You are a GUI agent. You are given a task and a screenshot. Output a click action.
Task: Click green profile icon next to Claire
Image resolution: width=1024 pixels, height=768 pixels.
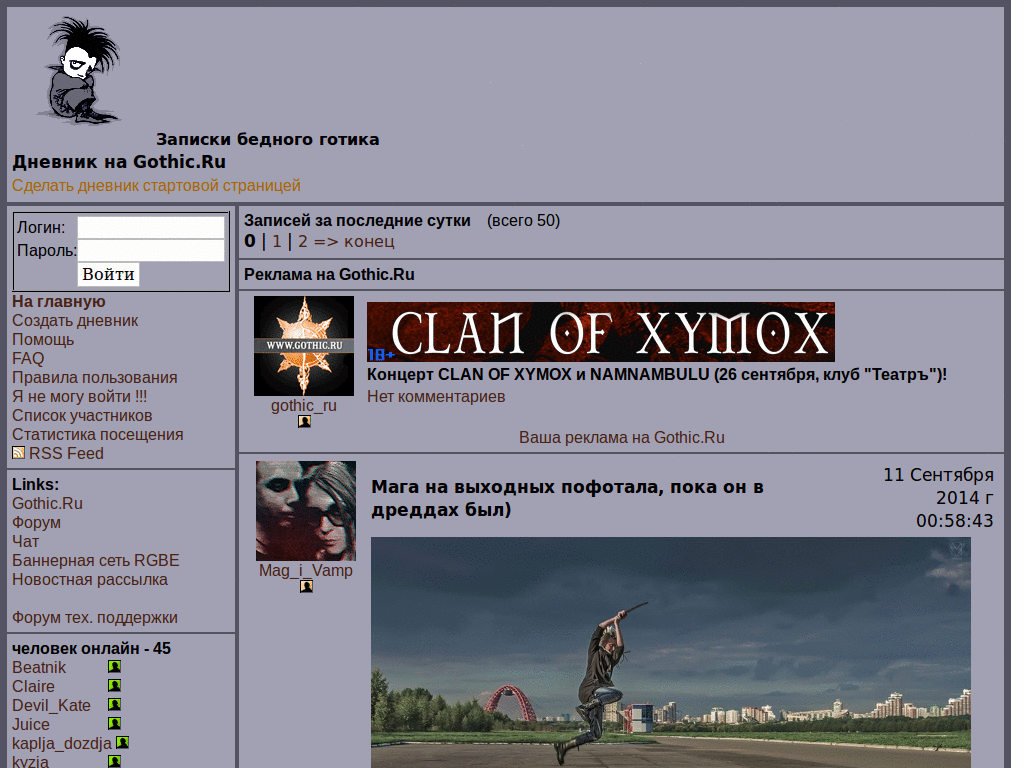tap(114, 686)
